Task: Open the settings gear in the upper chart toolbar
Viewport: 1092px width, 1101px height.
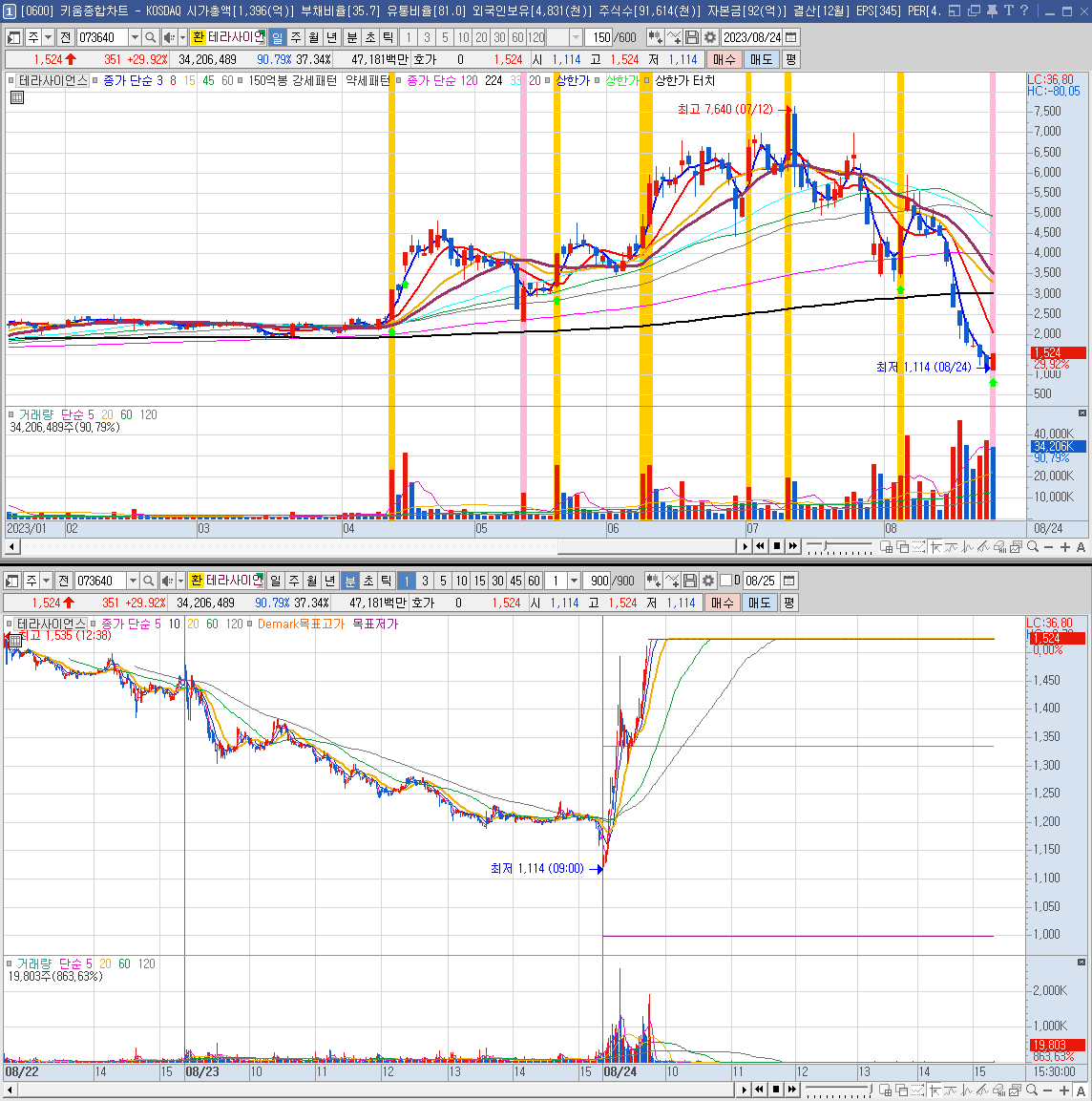Action: [710, 37]
